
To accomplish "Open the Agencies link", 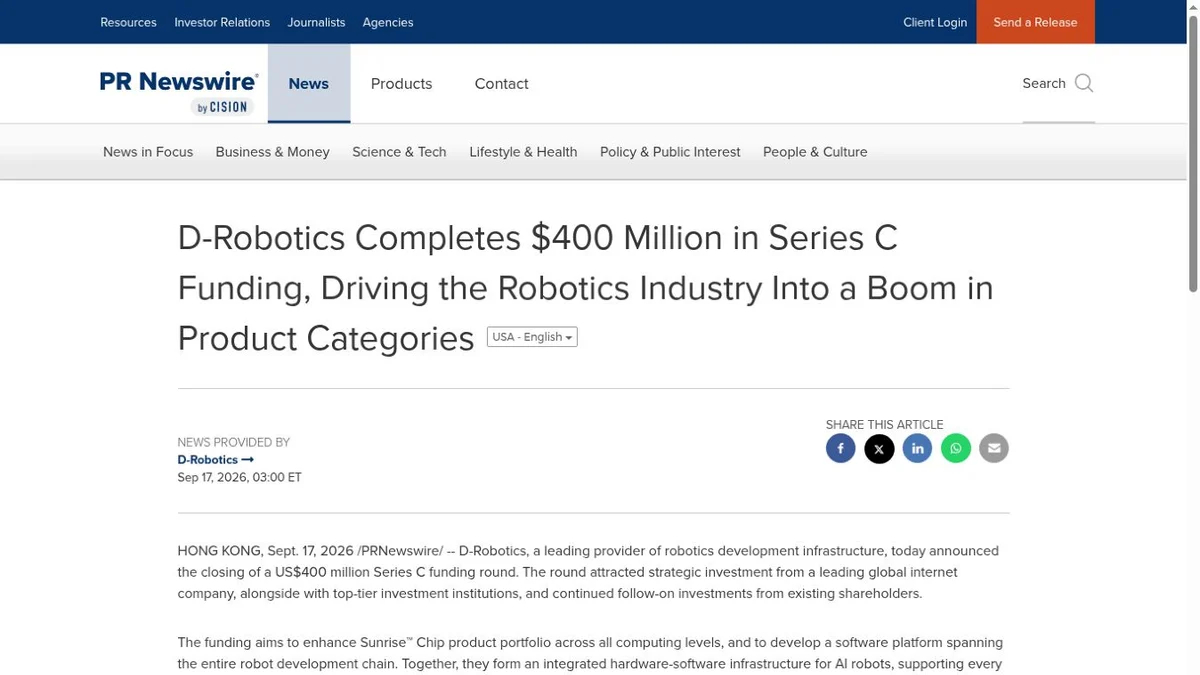I will tap(388, 22).
